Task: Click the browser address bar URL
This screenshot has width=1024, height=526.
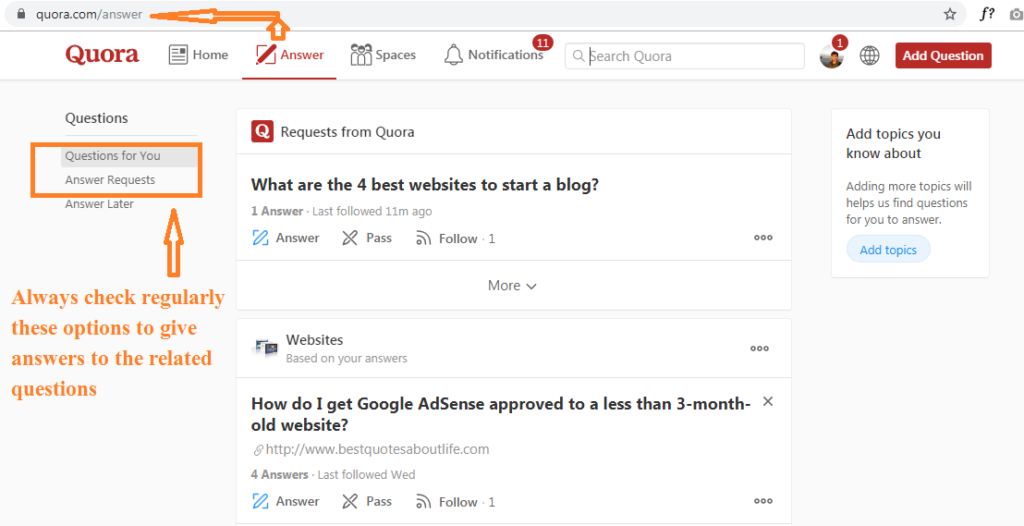Action: [x=89, y=14]
